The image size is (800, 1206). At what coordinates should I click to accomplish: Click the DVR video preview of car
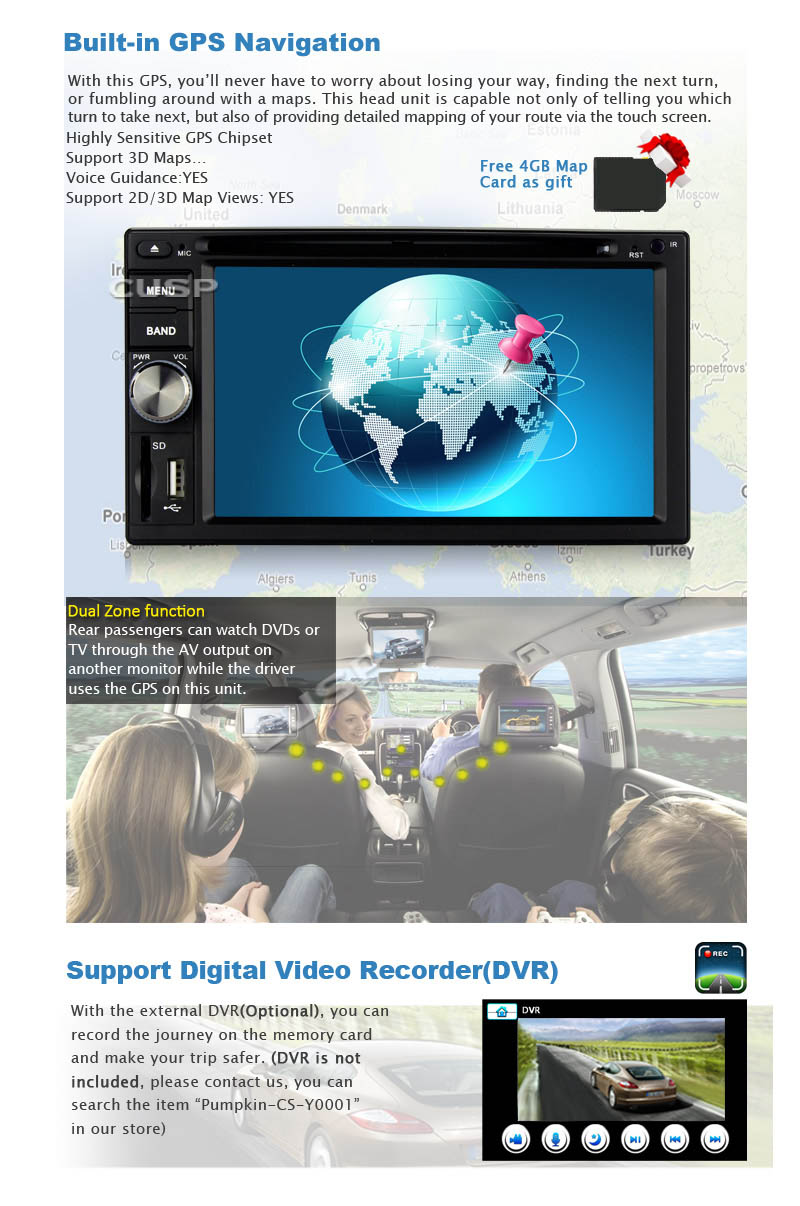620,1068
